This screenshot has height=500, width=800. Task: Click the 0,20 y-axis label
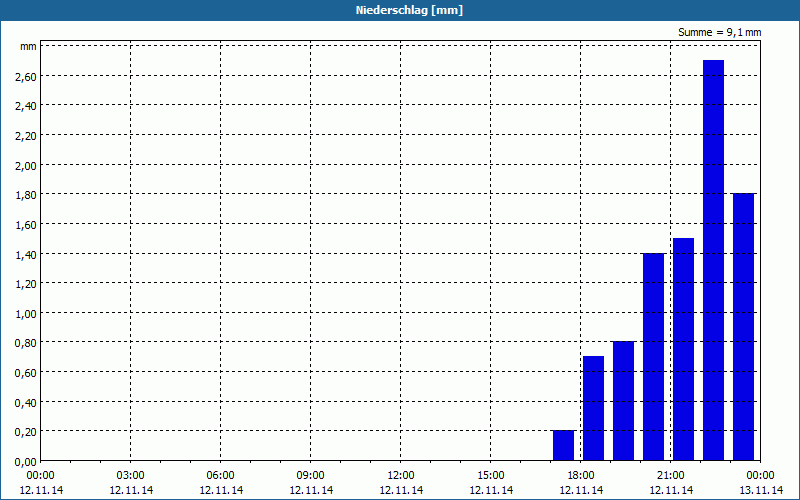26,432
